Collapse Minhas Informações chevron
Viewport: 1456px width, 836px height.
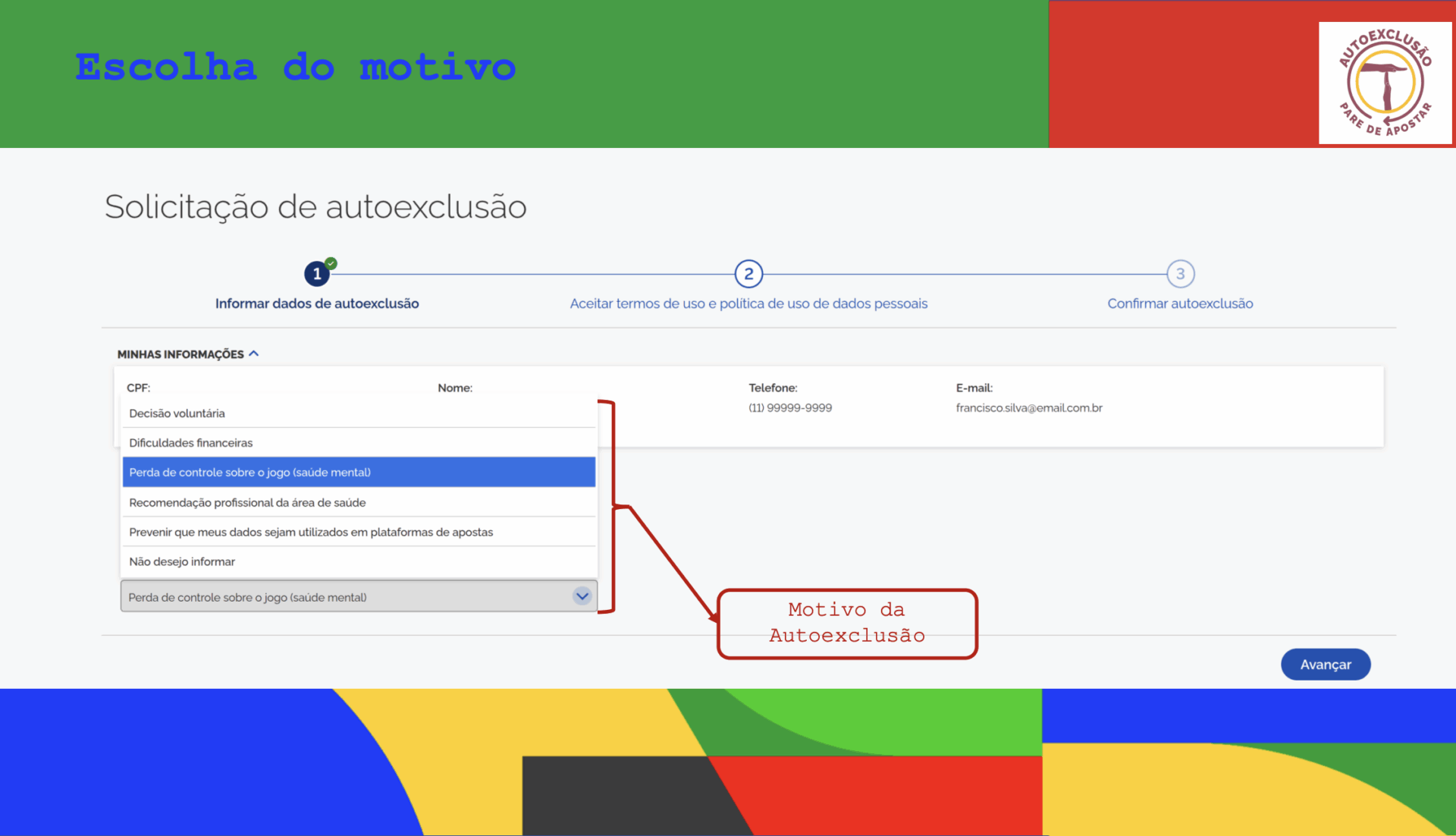(x=254, y=354)
